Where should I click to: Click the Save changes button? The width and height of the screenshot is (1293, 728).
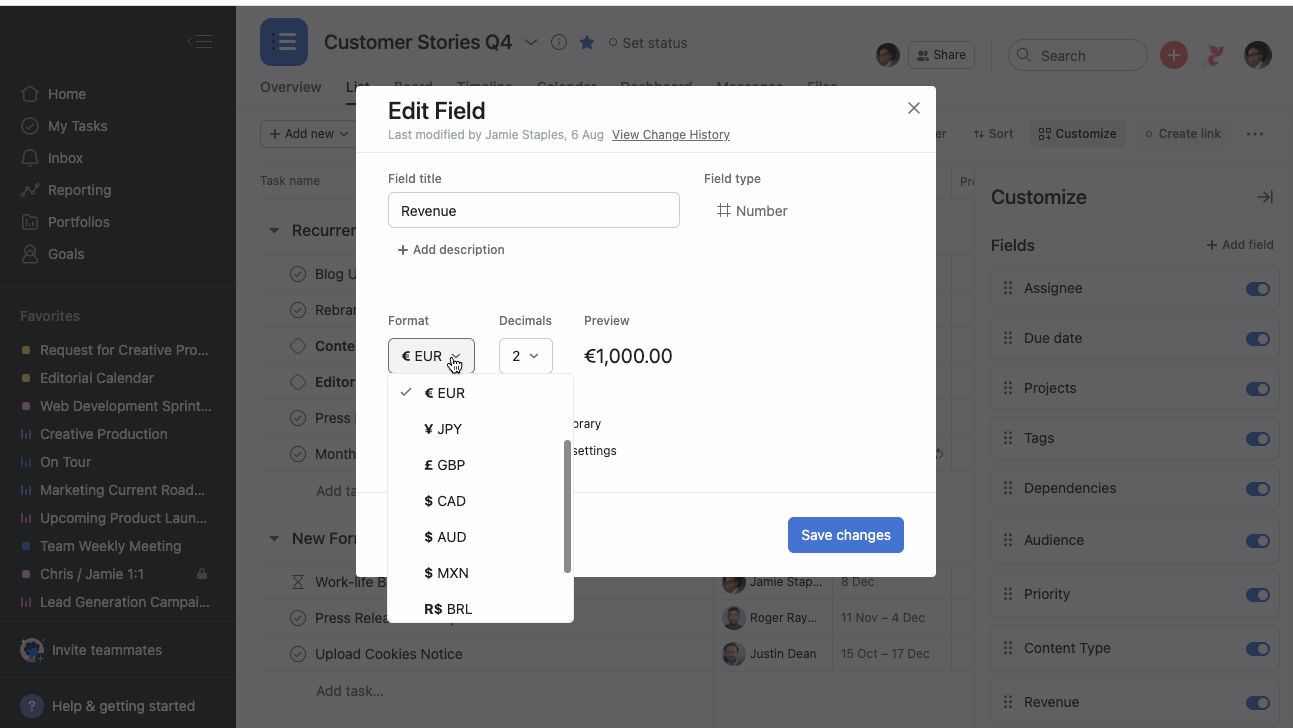(845, 535)
